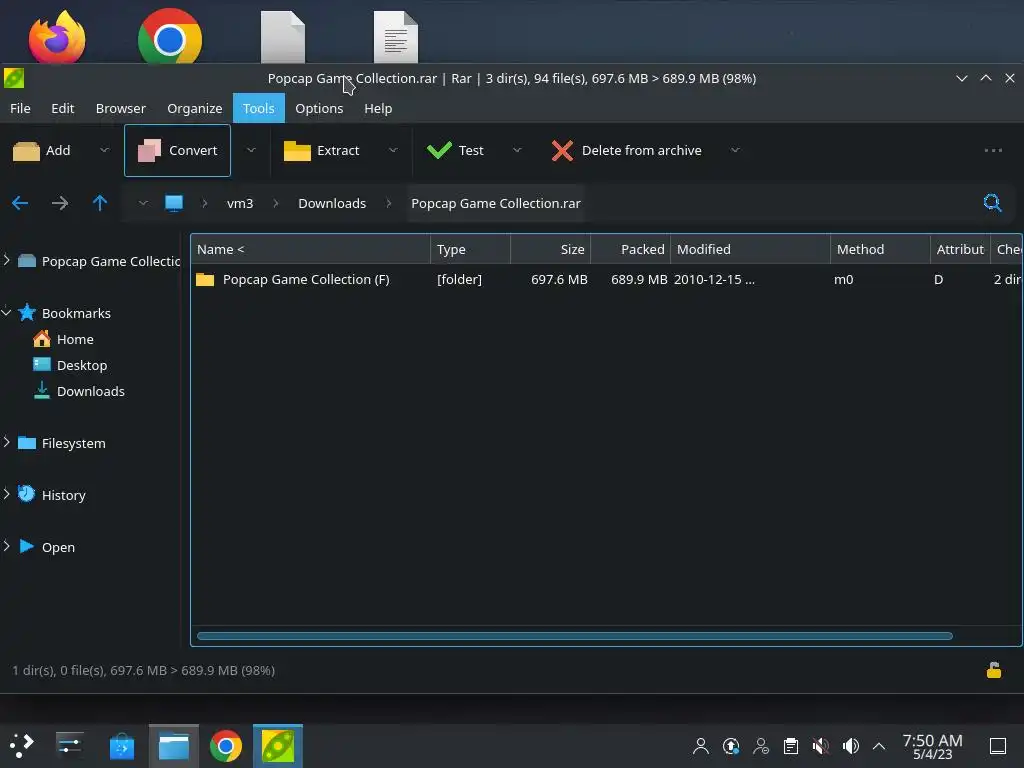Viewport: 1024px width, 768px height.
Task: Click the PeaZip title bar app icon
Action: click(x=14, y=78)
